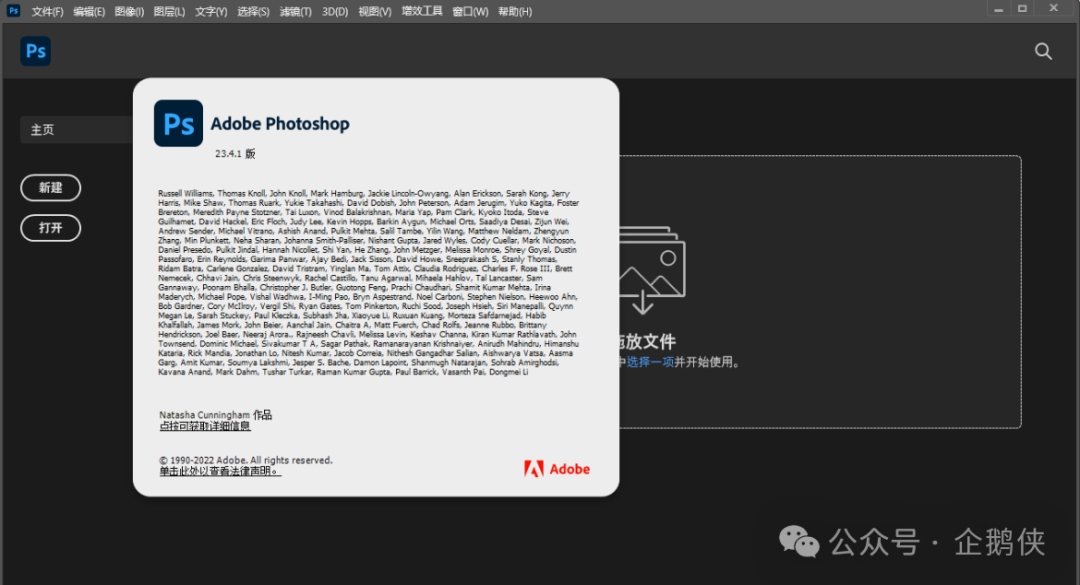Select the 主页 tab
This screenshot has height=585, width=1080.
[x=42, y=129]
